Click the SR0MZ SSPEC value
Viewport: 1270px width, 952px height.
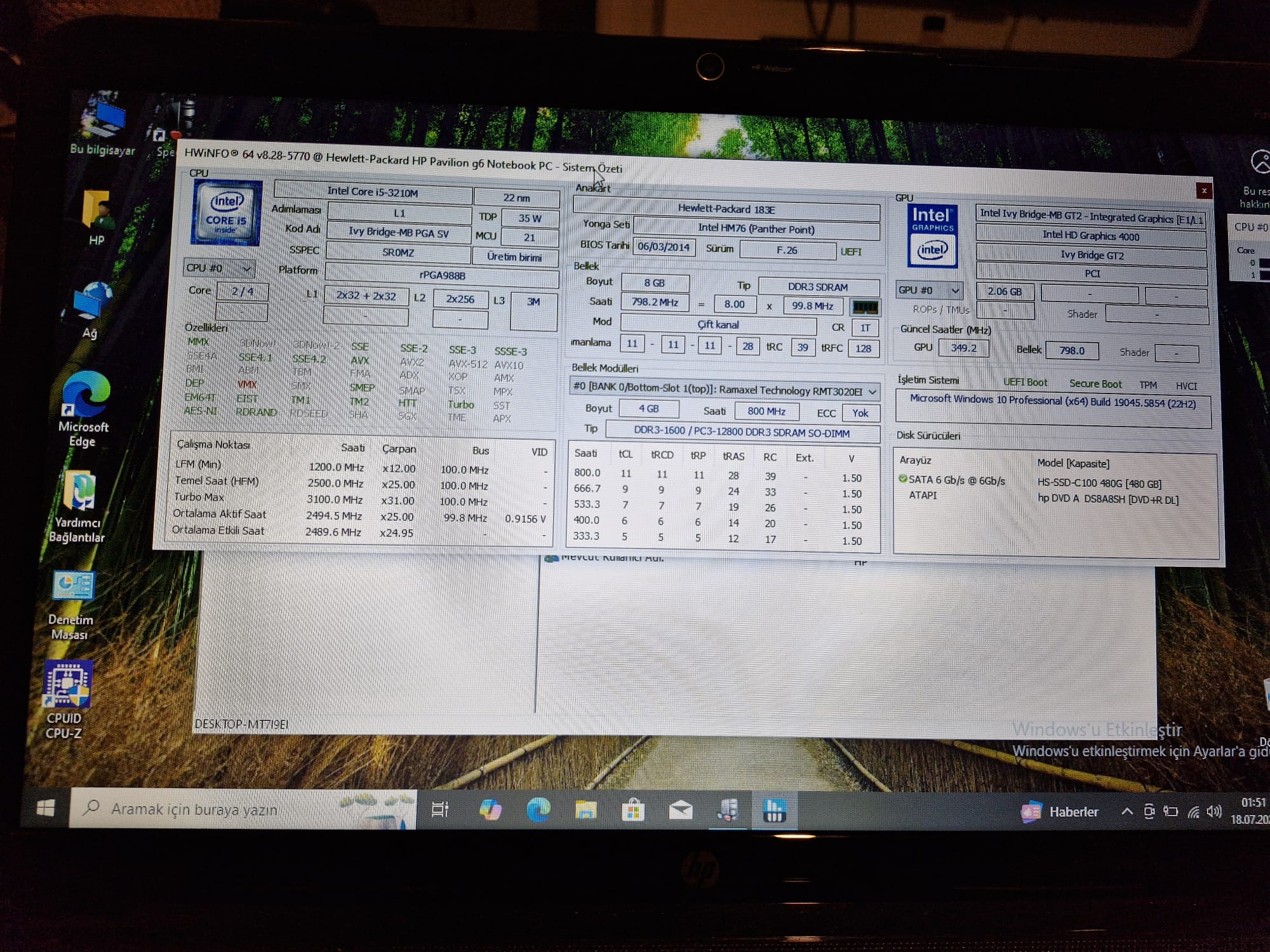coord(398,253)
